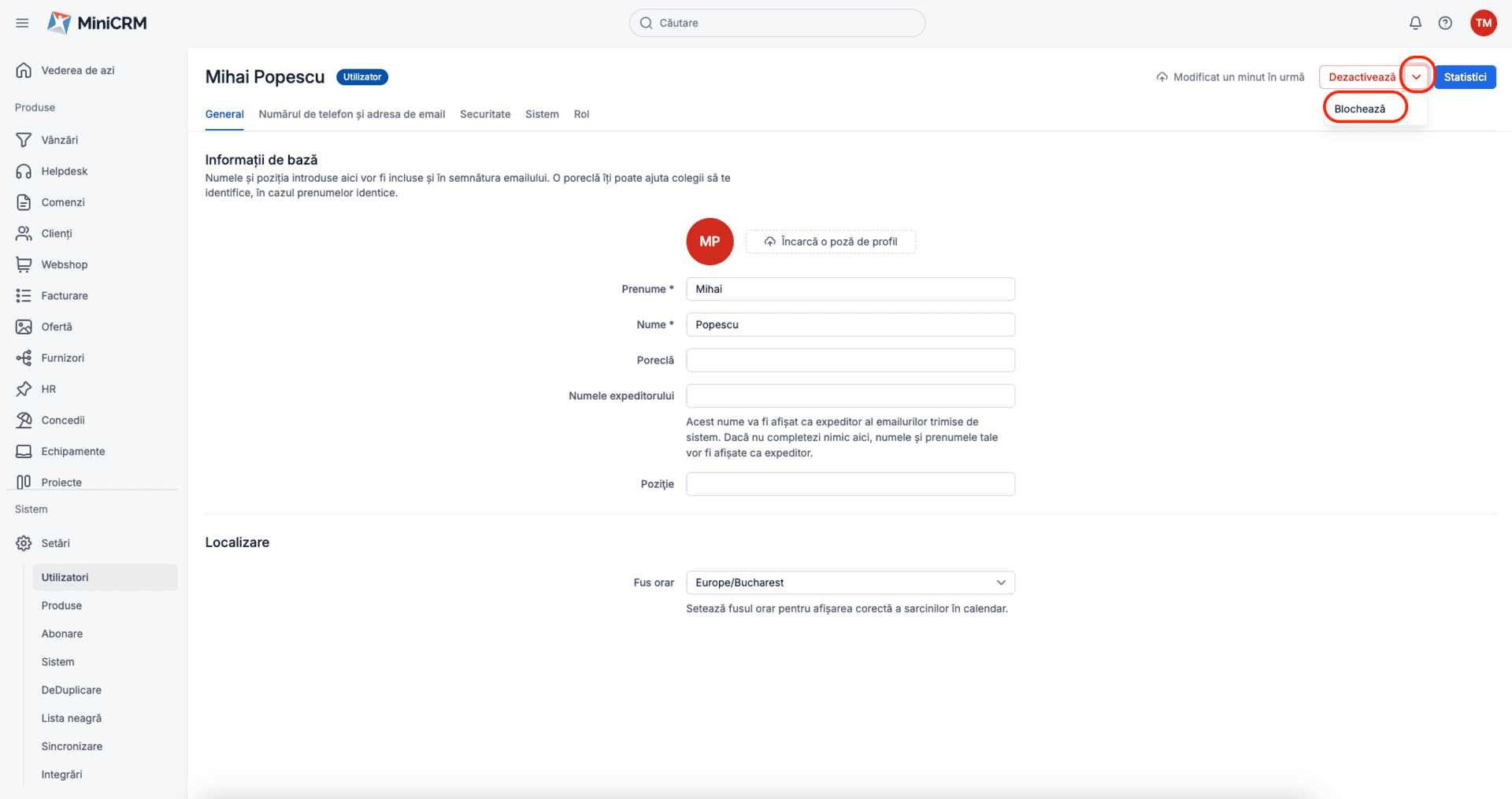Open the hamburger menu icon

click(22, 23)
